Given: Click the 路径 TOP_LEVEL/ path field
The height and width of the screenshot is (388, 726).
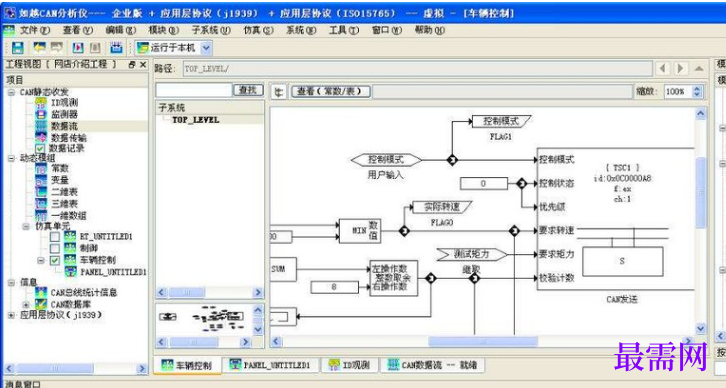Looking at the screenshot, I should [x=417, y=69].
